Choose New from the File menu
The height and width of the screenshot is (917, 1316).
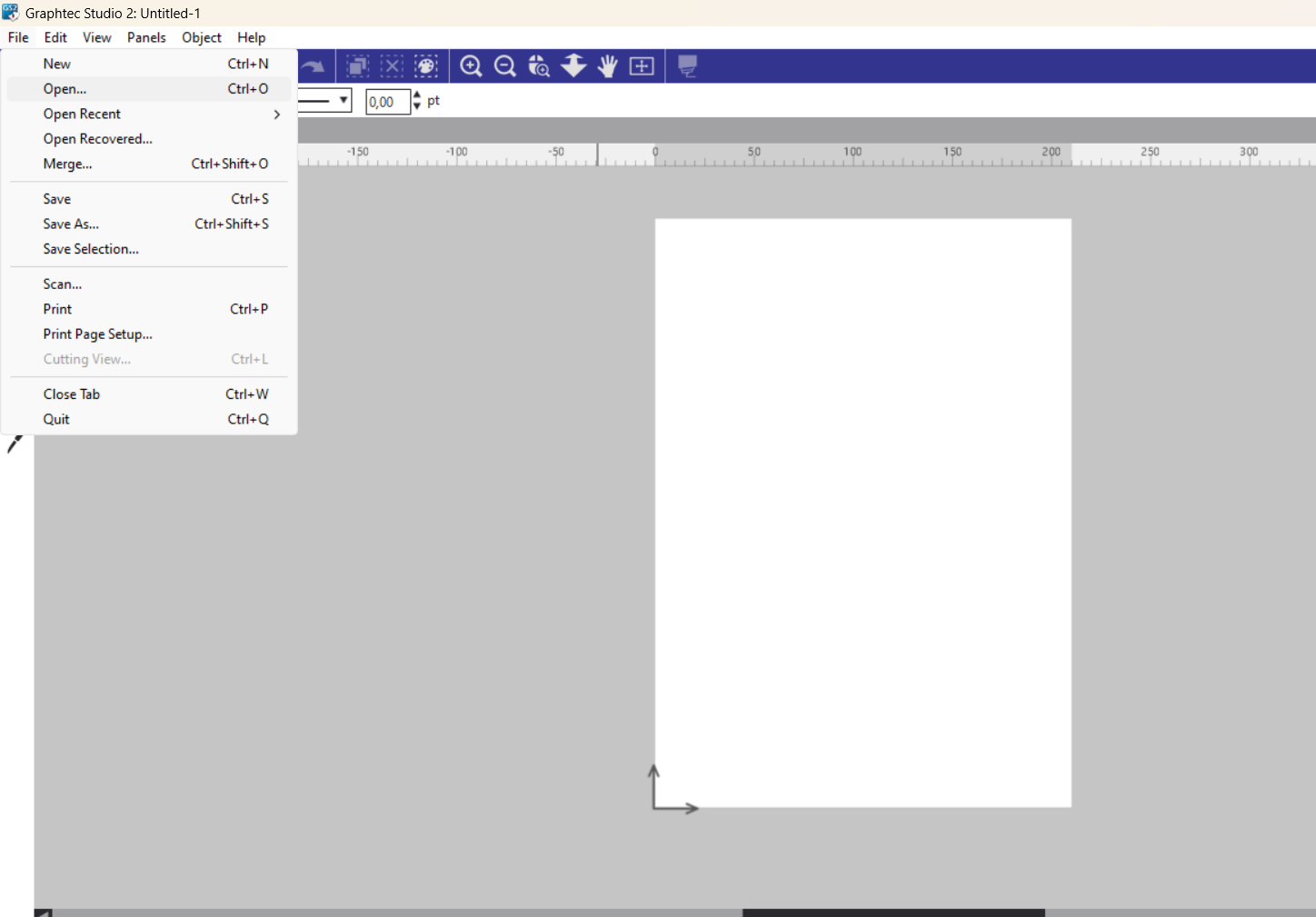pos(149,64)
